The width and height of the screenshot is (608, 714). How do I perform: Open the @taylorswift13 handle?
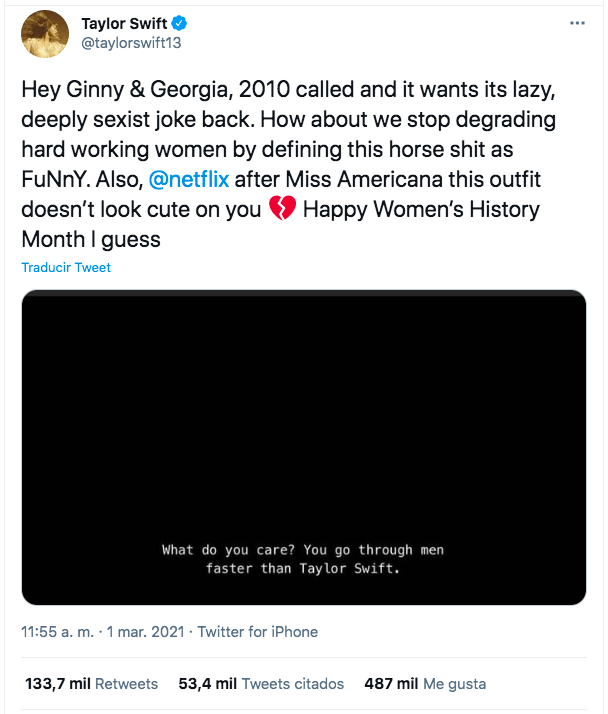[x=130, y=43]
